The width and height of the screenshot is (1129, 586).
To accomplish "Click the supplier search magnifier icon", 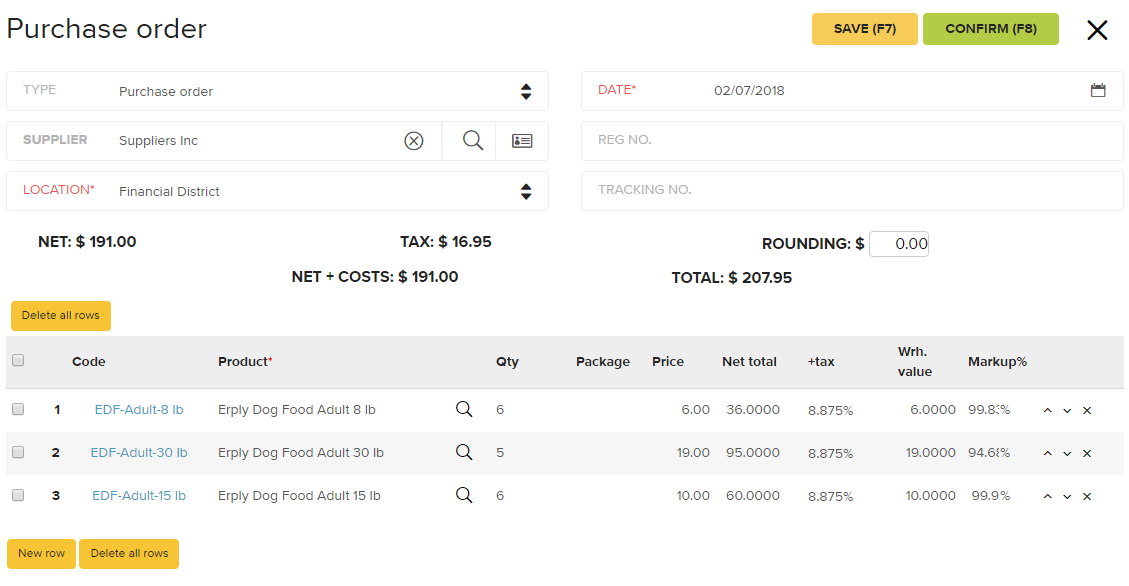I will pos(472,141).
